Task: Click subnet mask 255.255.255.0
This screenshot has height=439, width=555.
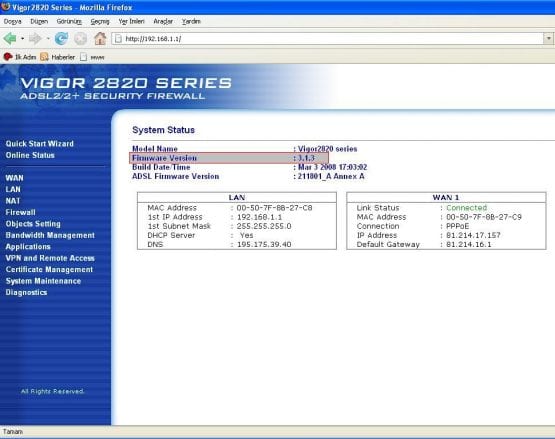Action: (264, 226)
